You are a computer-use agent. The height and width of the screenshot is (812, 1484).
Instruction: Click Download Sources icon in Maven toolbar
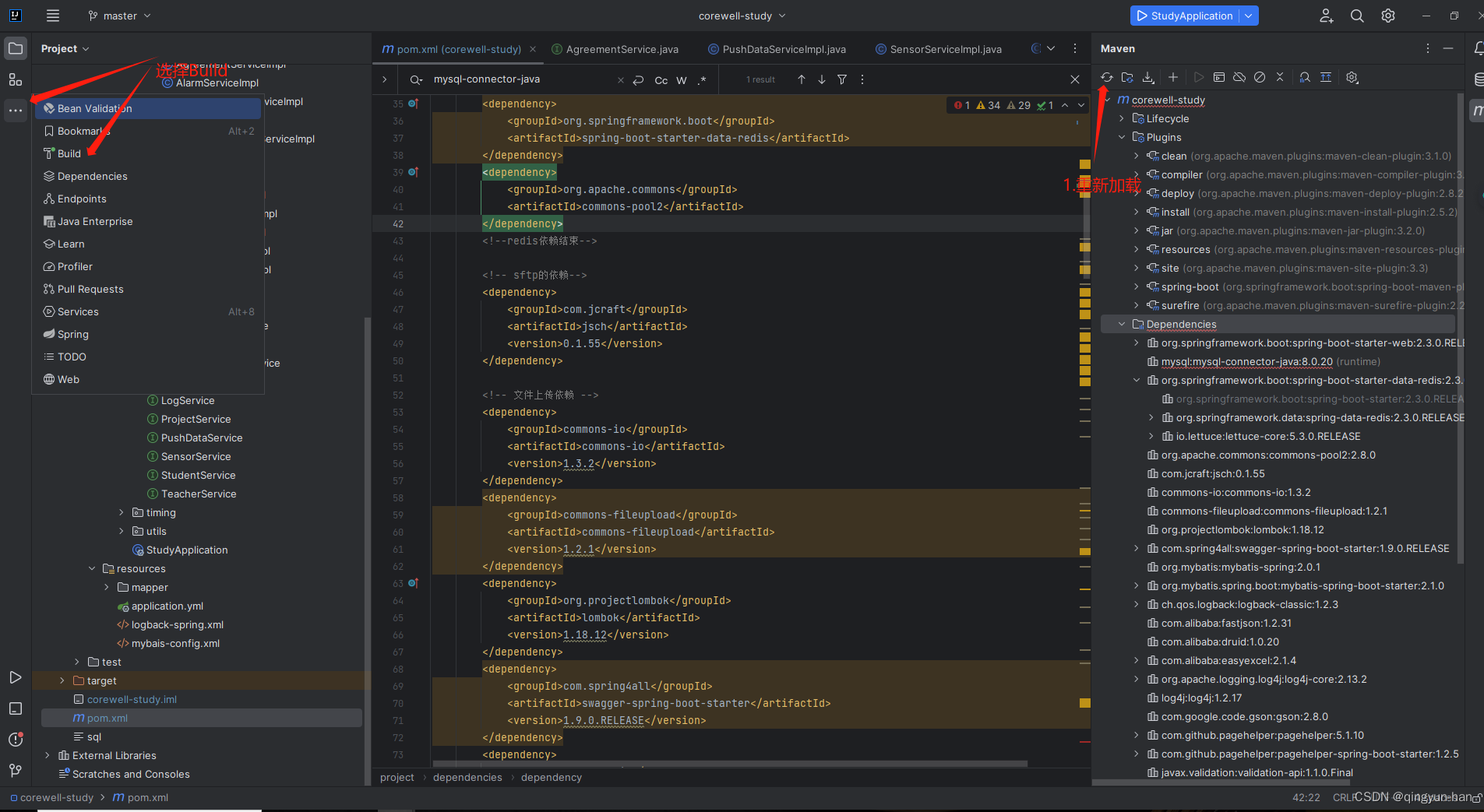(1148, 77)
